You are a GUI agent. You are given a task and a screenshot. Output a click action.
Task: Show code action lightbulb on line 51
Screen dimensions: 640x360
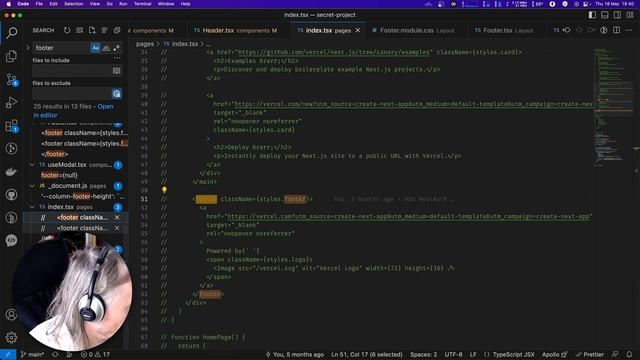coord(164,190)
